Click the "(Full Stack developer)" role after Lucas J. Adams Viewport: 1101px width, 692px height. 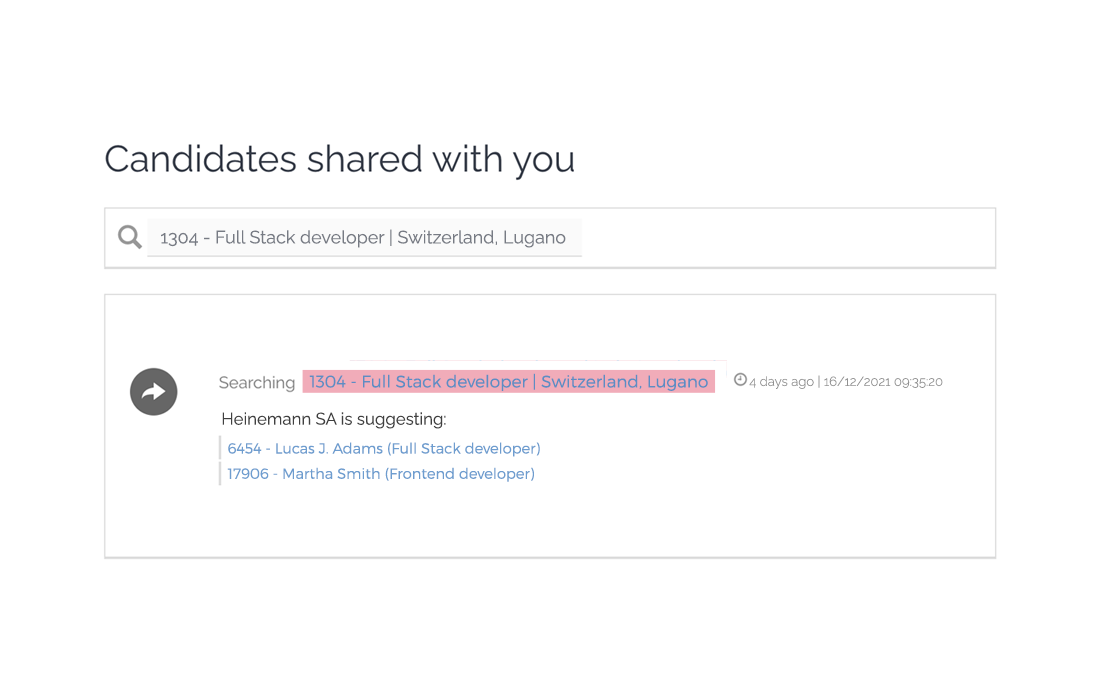click(463, 449)
